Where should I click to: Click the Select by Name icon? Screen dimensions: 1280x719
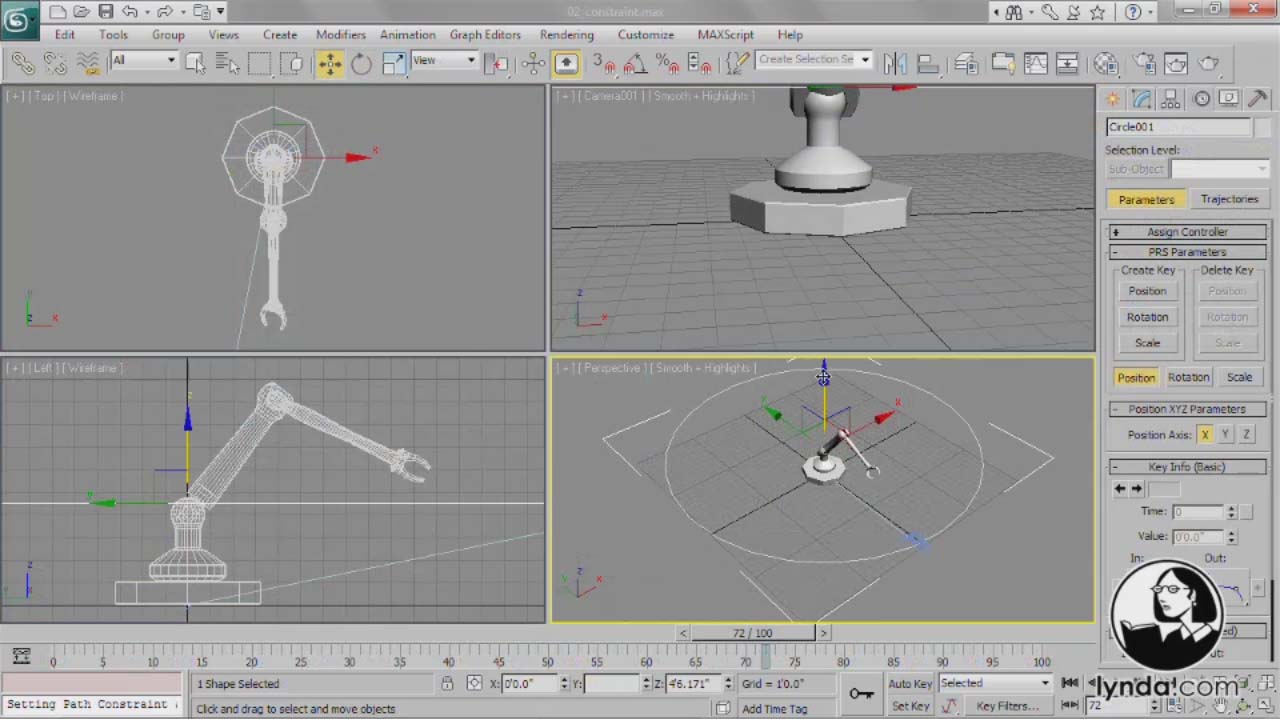[x=227, y=64]
